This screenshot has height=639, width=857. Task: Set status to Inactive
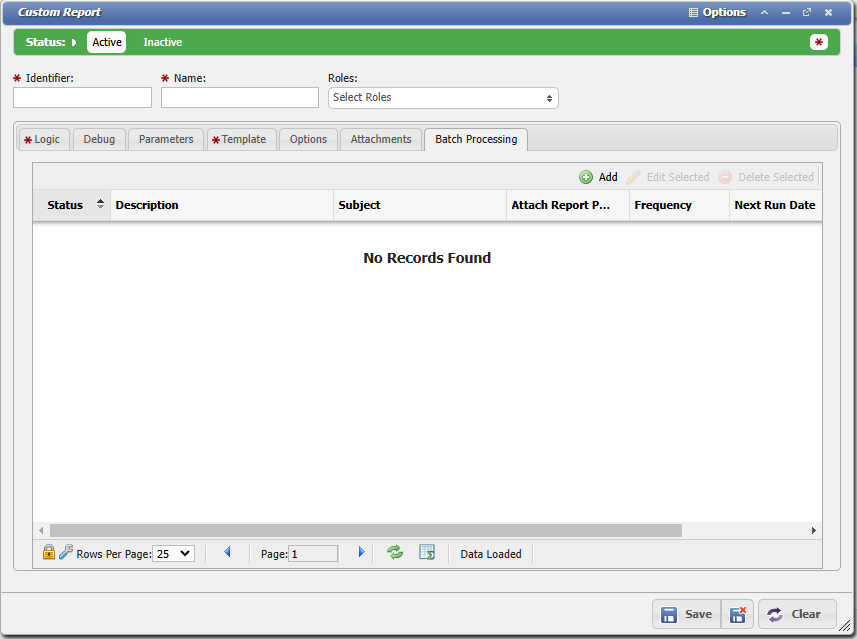coord(162,42)
